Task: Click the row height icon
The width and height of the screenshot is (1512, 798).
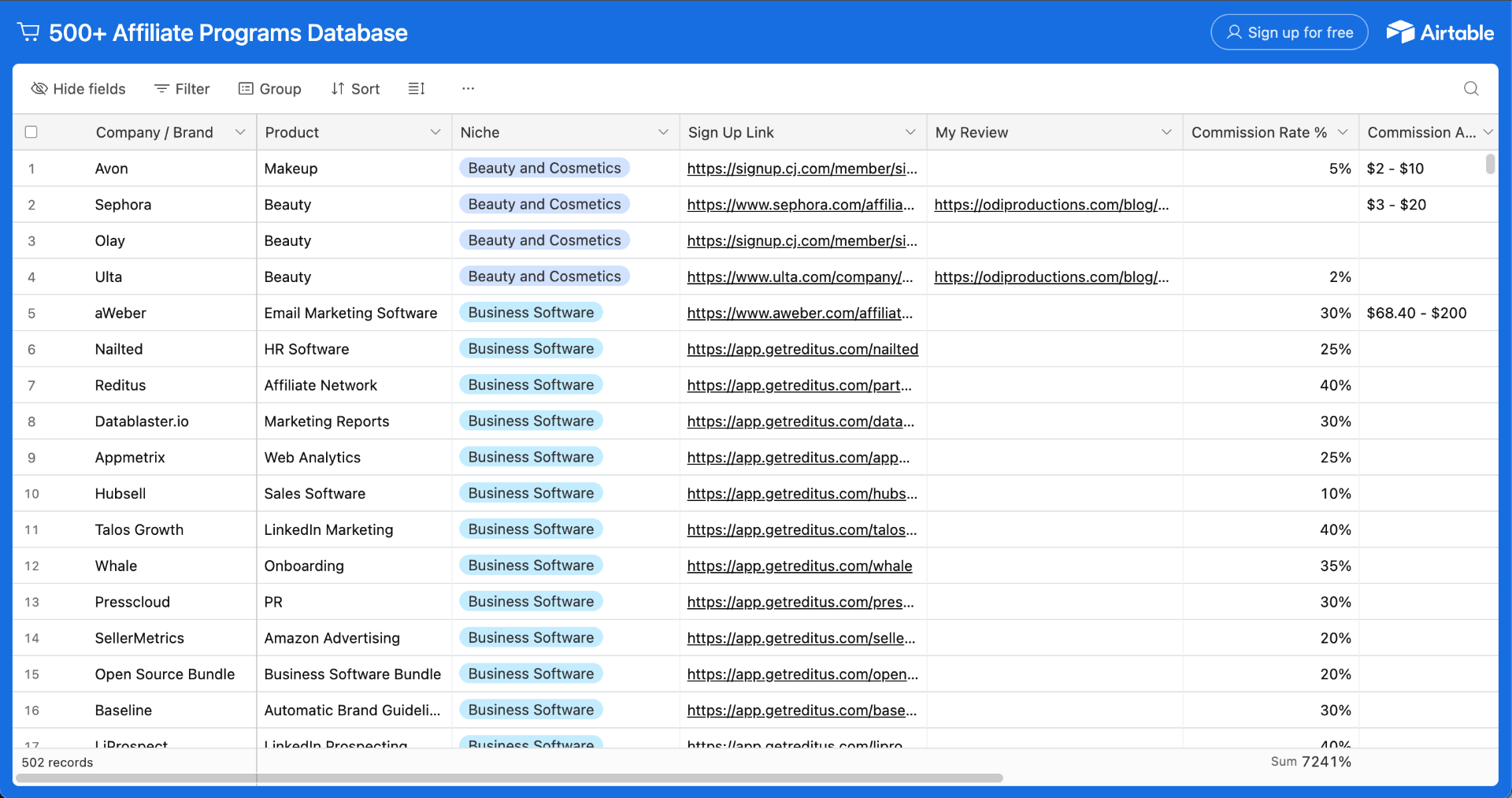Action: tap(417, 88)
